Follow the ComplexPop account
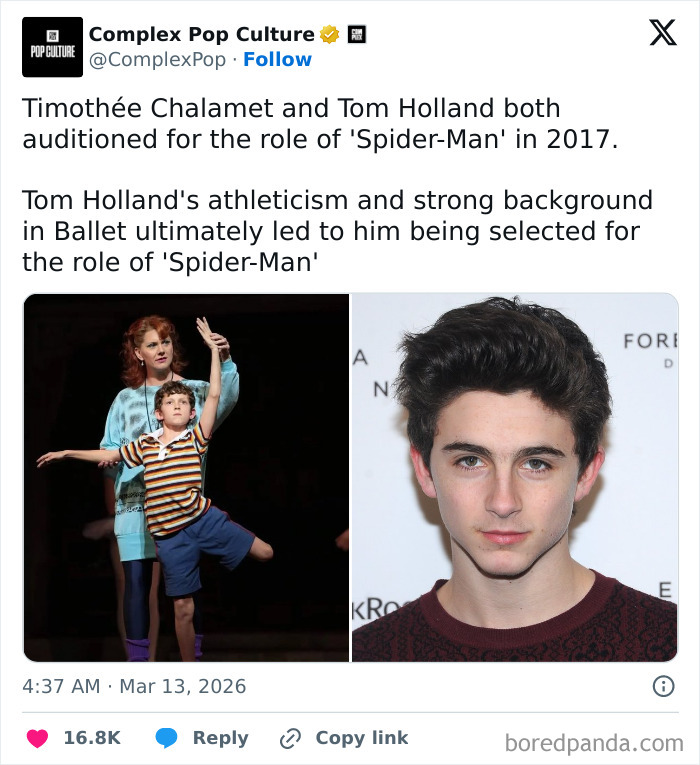The image size is (700, 765). 277,60
